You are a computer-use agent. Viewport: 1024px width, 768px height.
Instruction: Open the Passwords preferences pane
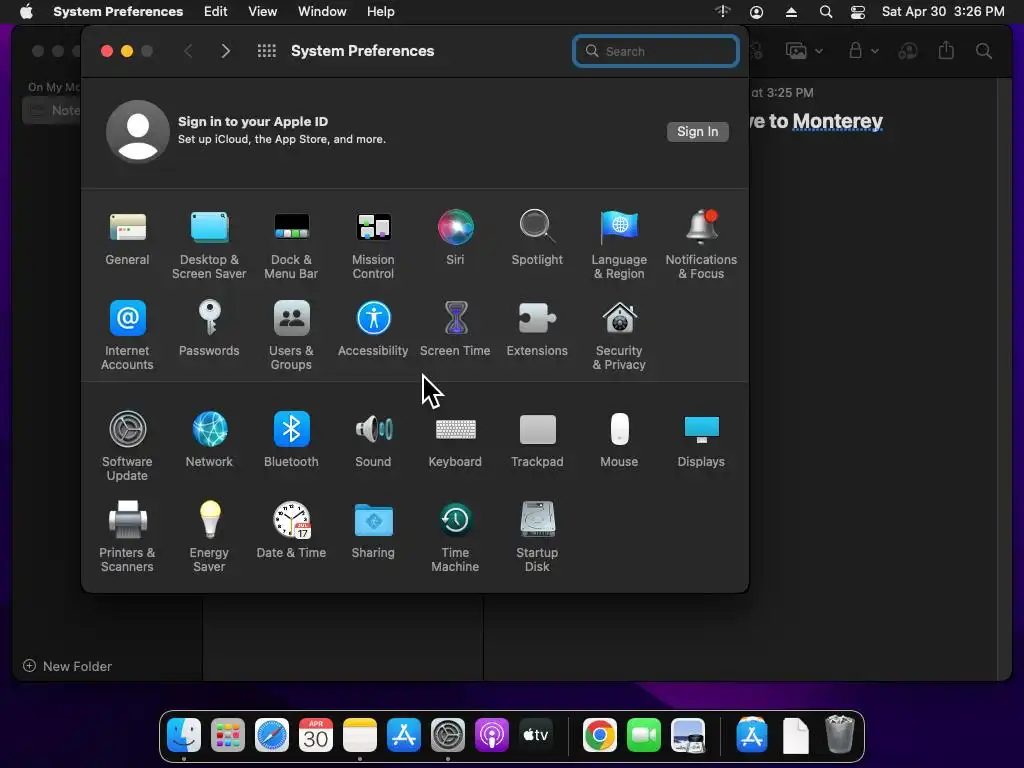click(x=209, y=329)
